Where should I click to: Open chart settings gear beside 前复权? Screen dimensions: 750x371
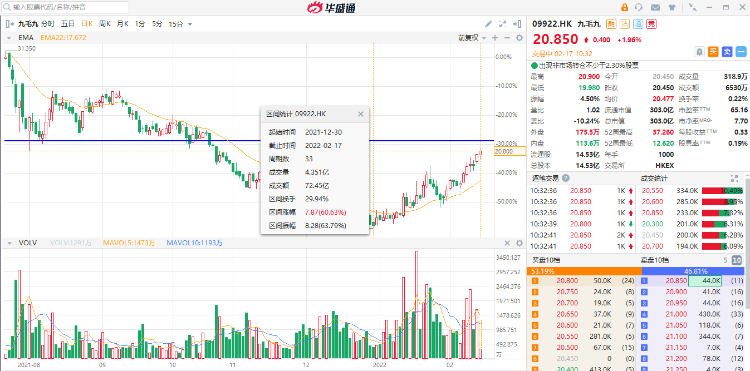[519, 38]
